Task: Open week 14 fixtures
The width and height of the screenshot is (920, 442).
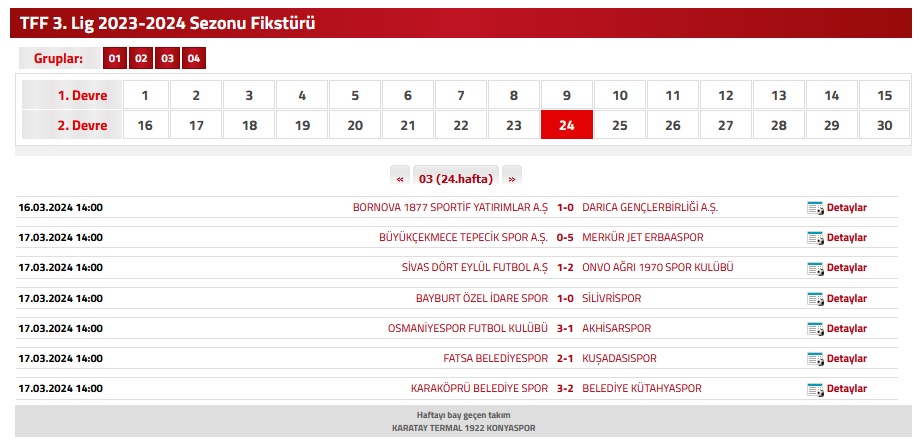Action: point(831,95)
